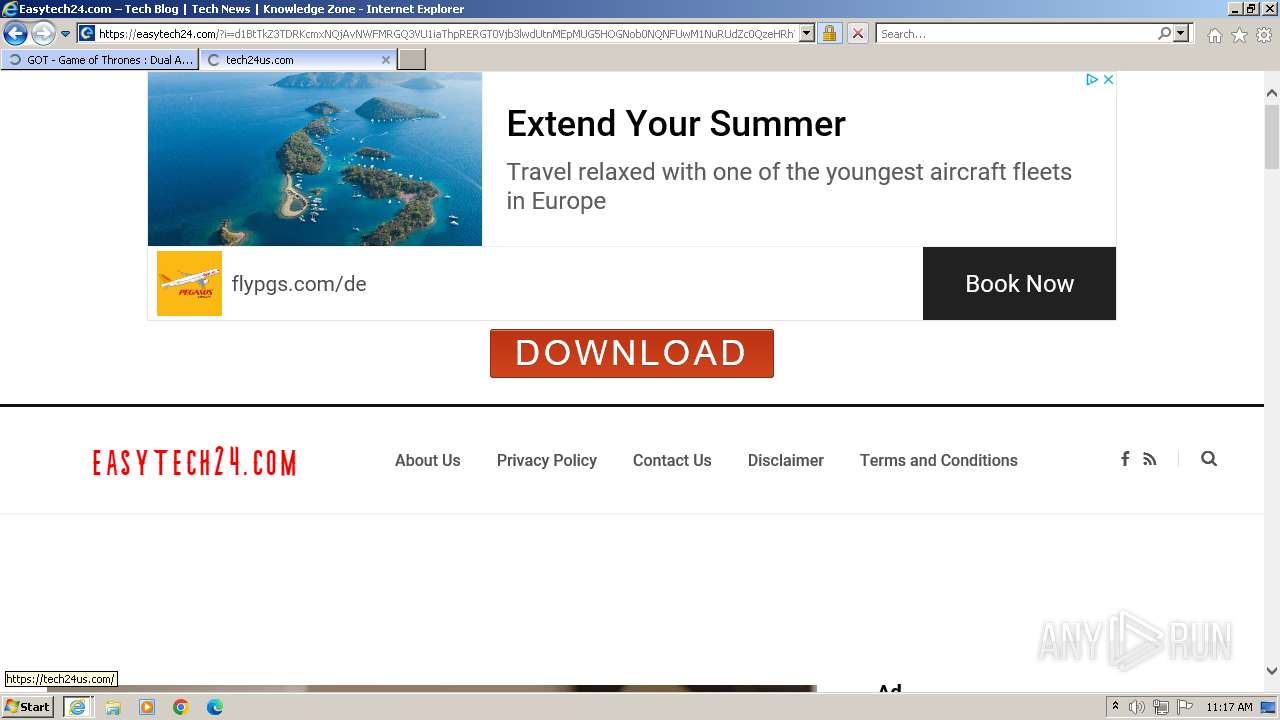Click Internet Explorer taskbar icon
1280x720 pixels.
click(77, 707)
